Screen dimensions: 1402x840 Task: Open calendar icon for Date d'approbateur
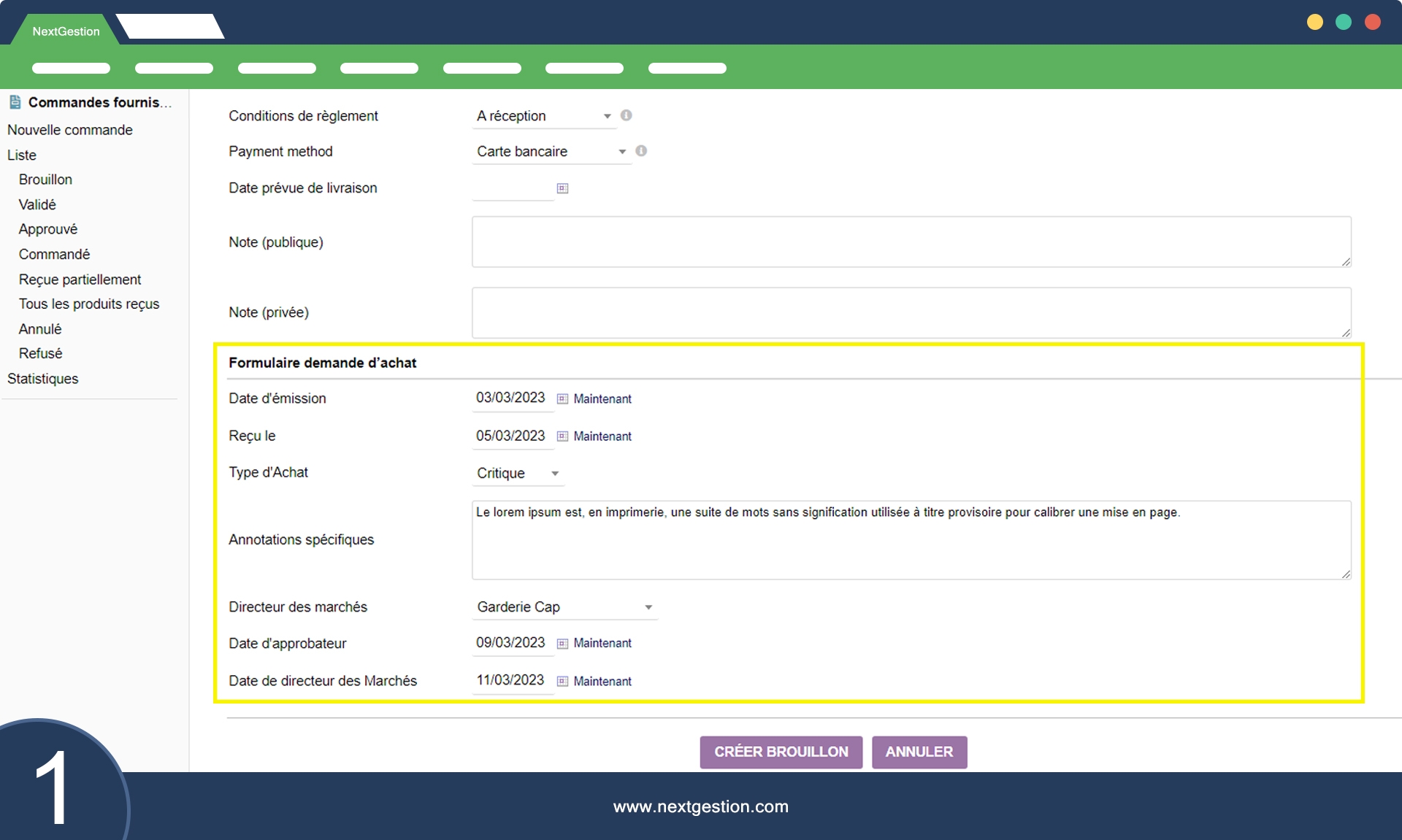tap(562, 644)
